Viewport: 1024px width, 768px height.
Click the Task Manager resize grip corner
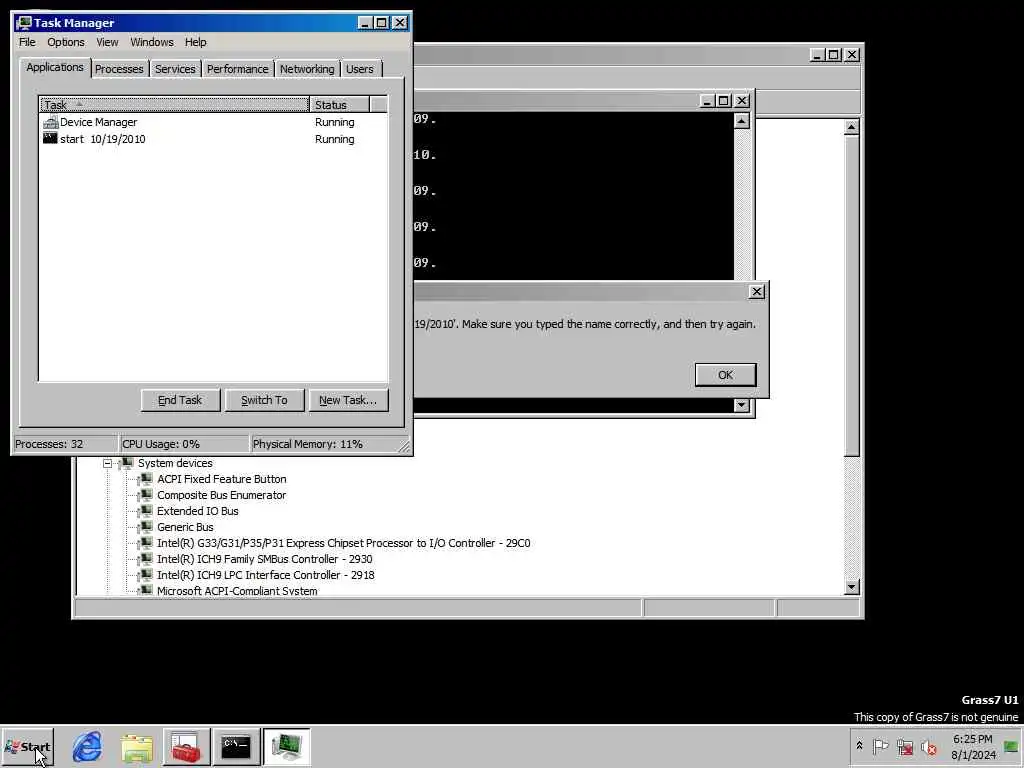click(x=404, y=446)
